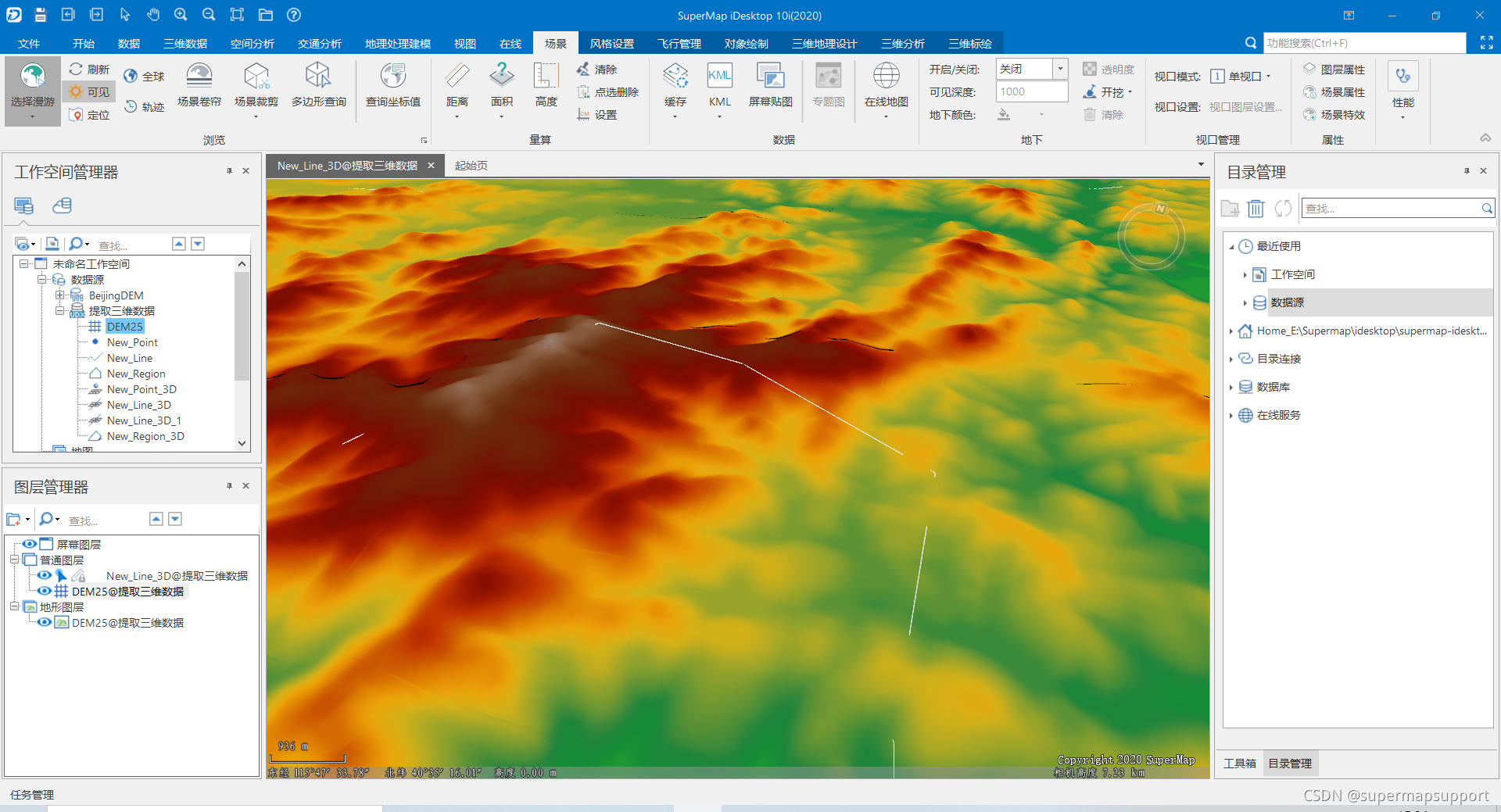The width and height of the screenshot is (1501, 812).
Task: Activate 查询坐标值 coordinate query
Action: [393, 85]
